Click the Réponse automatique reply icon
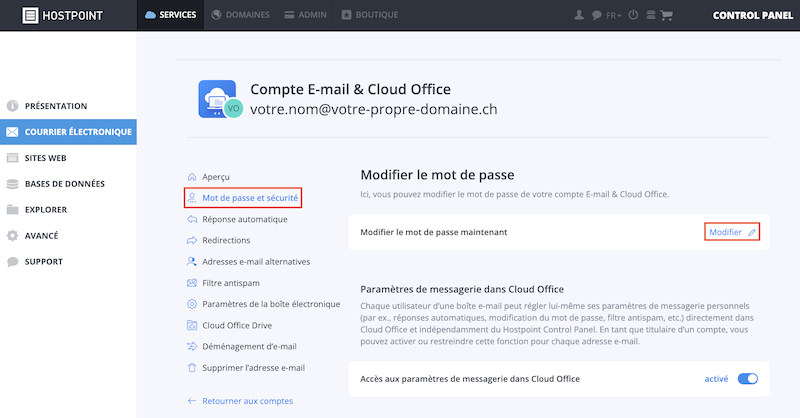This screenshot has height=418, width=800. (192, 219)
